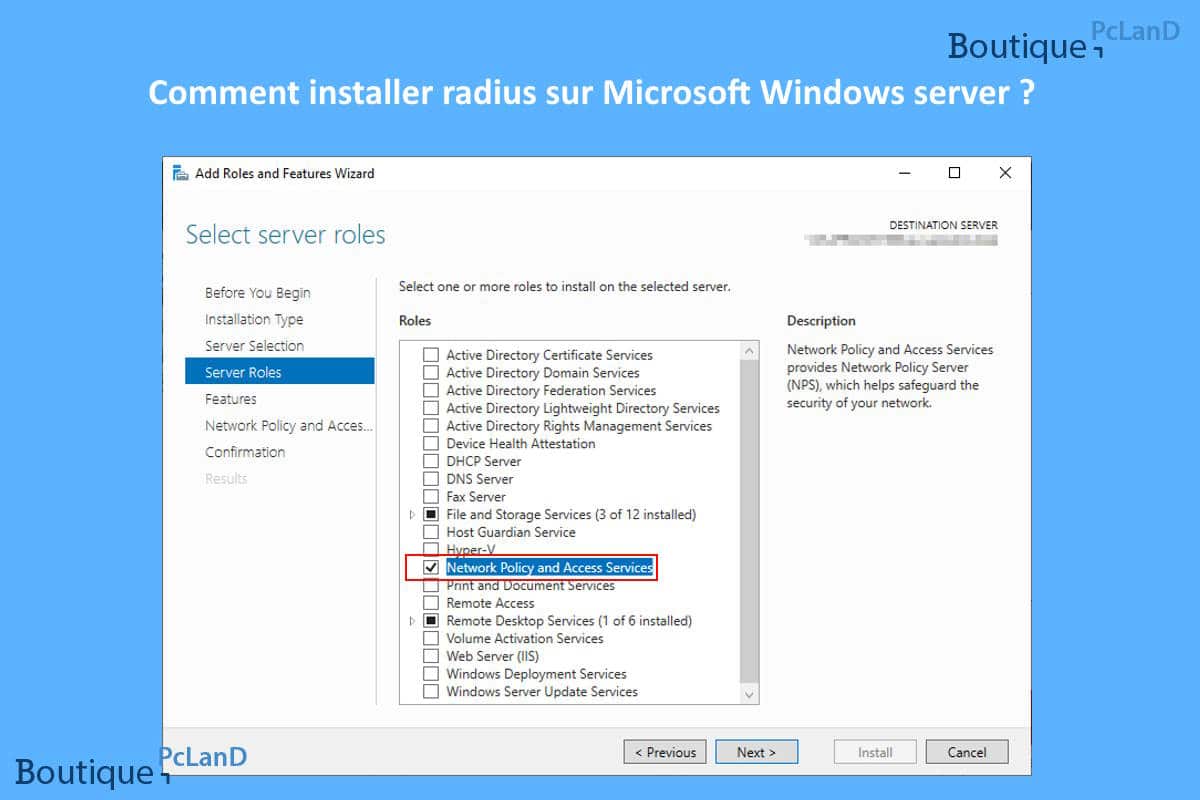Open the Server Selection step

(254, 346)
